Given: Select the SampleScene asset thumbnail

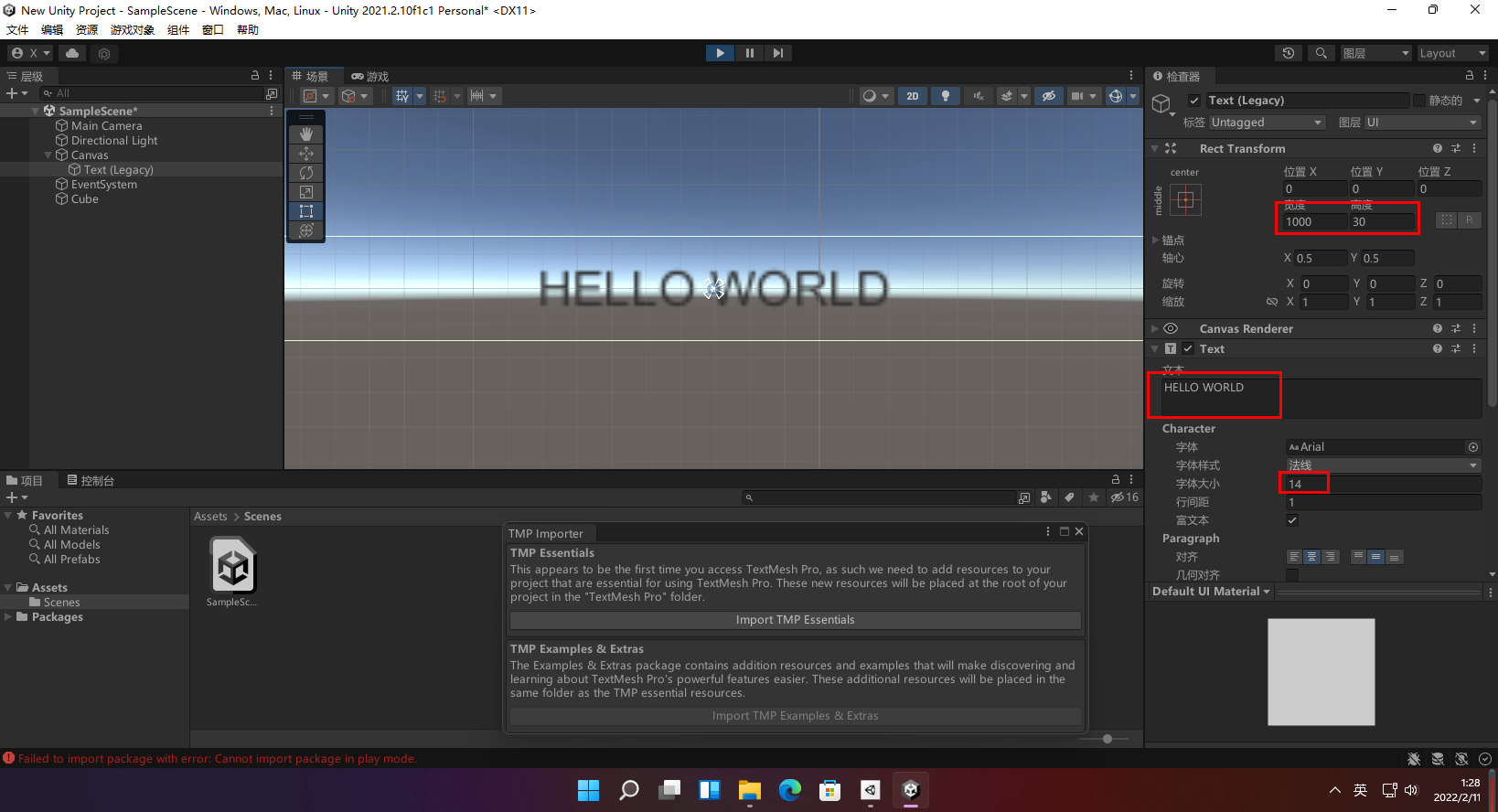Looking at the screenshot, I should (232, 566).
